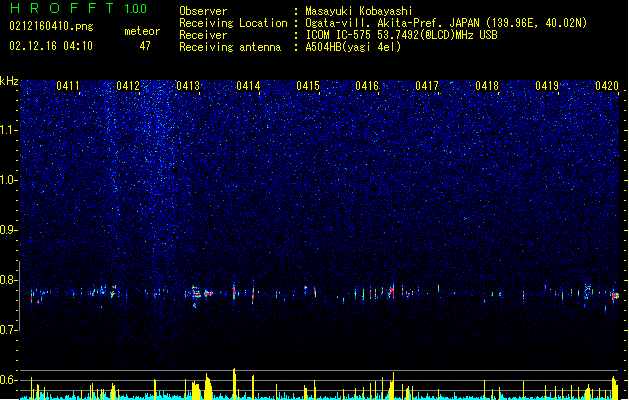Click the 0412 time marker
The width and height of the screenshot is (629, 400).
point(128,86)
